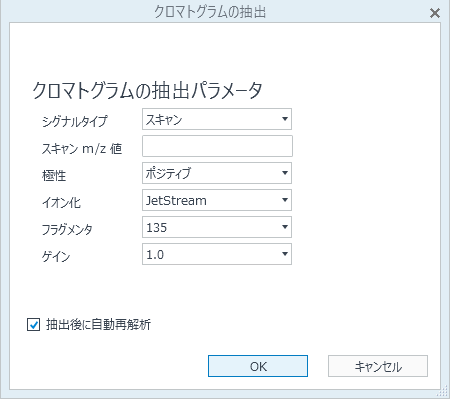Click the 抽出後に自動再解析 label text

click(98, 324)
